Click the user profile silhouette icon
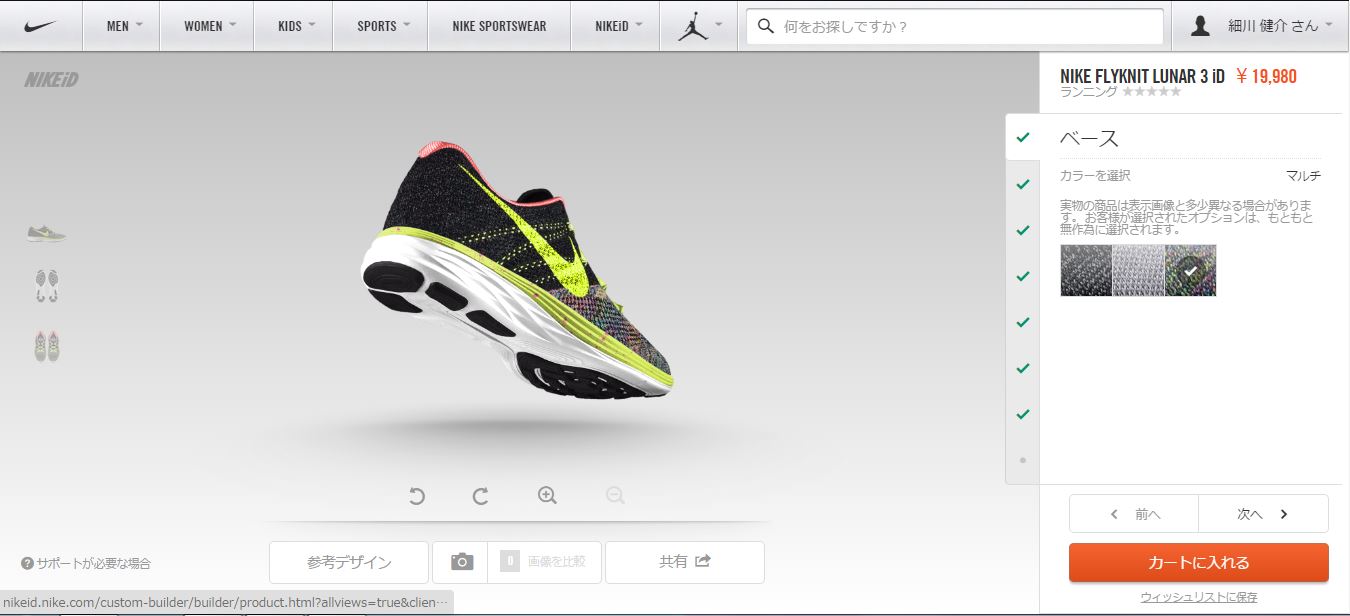Screen dimensions: 1350x616 click(x=1201, y=26)
